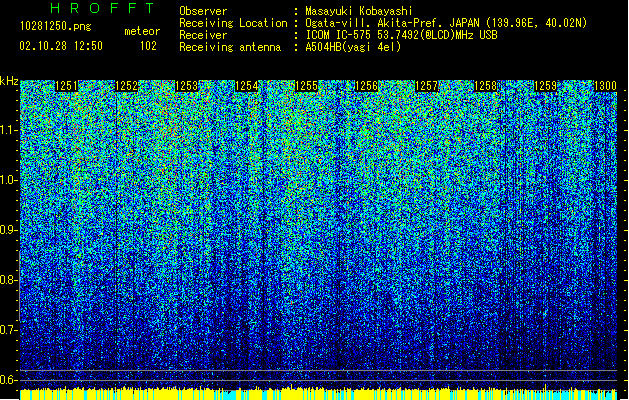The width and height of the screenshot is (629, 400).
Task: Click the 1253 time marker
Action: (x=187, y=86)
